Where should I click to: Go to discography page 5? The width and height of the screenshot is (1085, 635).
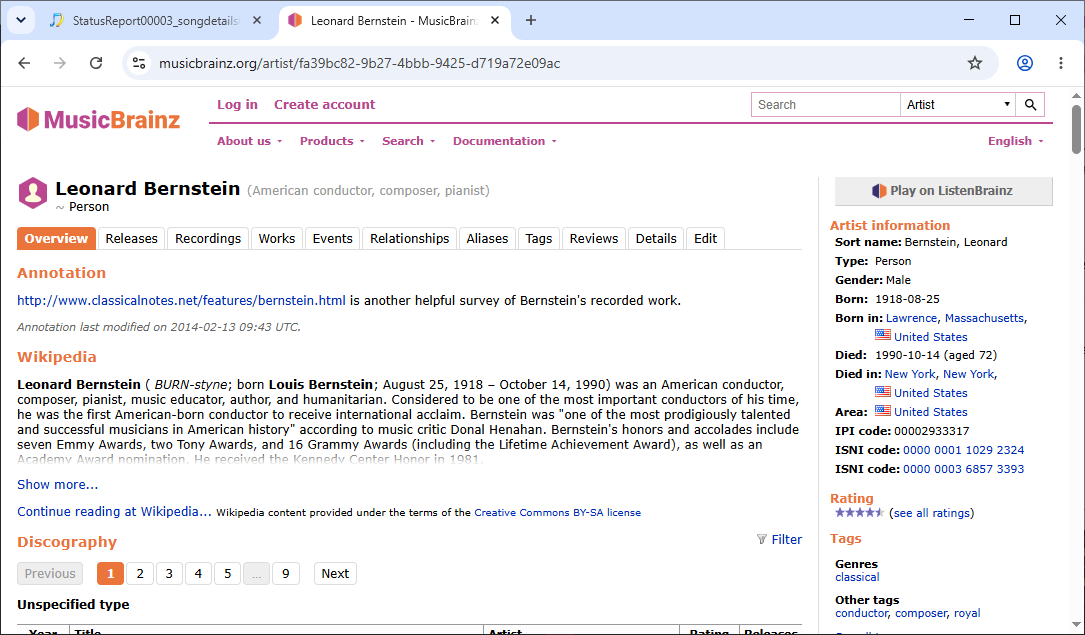click(227, 573)
